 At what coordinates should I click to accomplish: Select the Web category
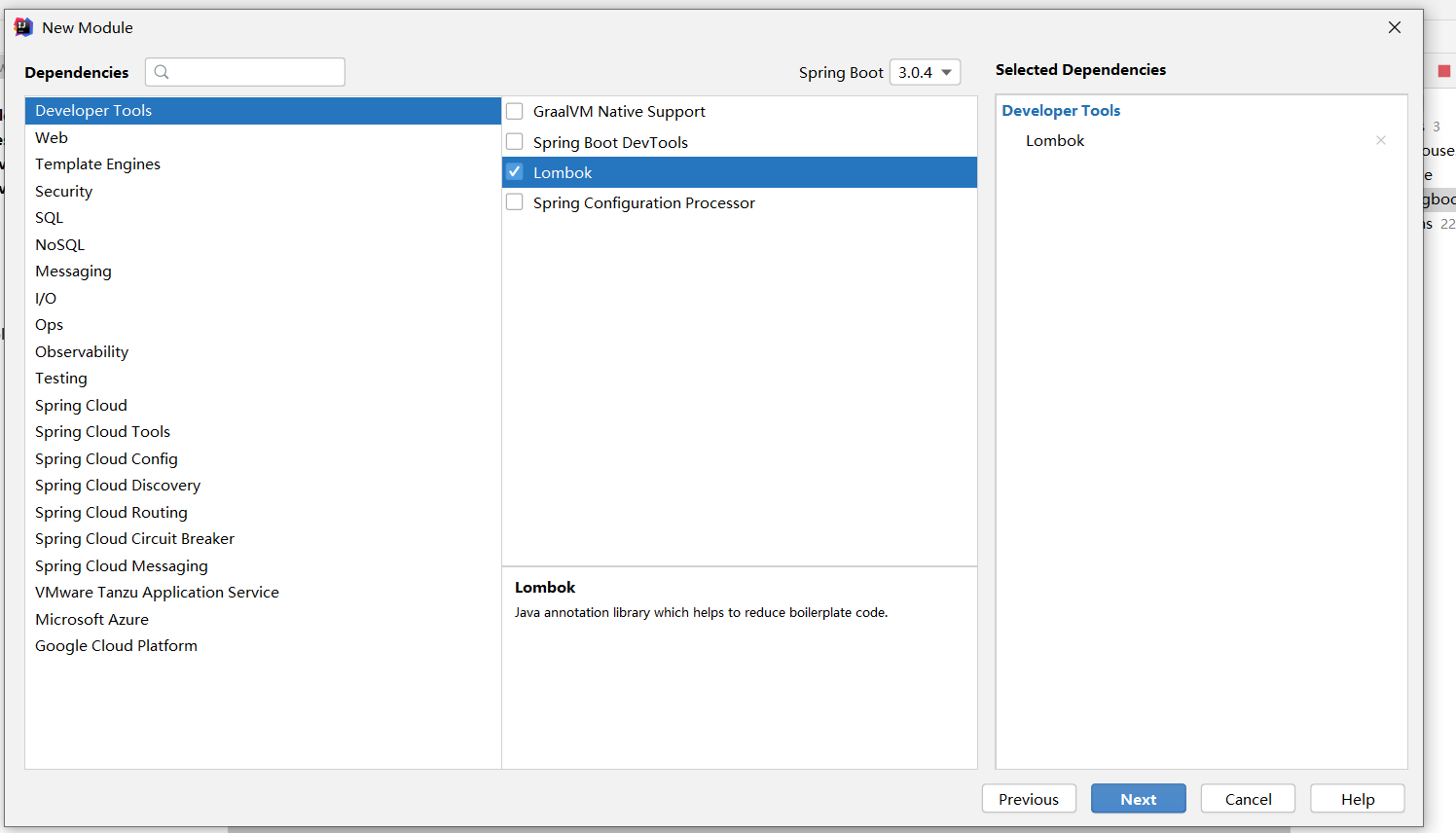pyautogui.click(x=52, y=138)
